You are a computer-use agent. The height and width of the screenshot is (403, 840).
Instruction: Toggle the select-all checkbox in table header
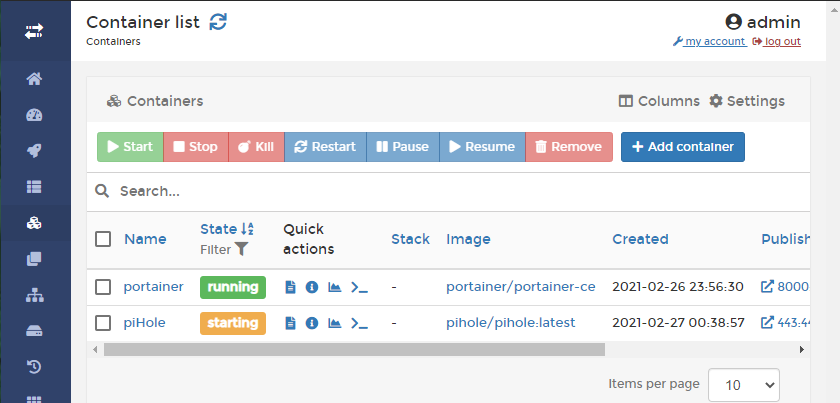click(103, 239)
